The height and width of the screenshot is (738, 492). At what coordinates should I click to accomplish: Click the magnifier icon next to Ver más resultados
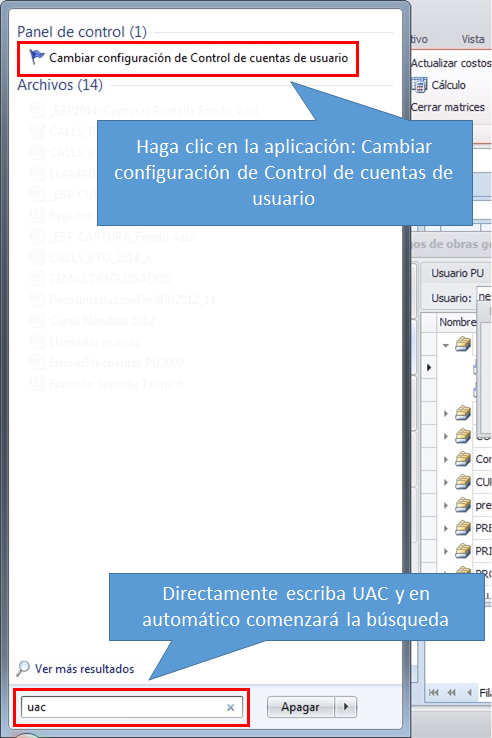(23, 668)
